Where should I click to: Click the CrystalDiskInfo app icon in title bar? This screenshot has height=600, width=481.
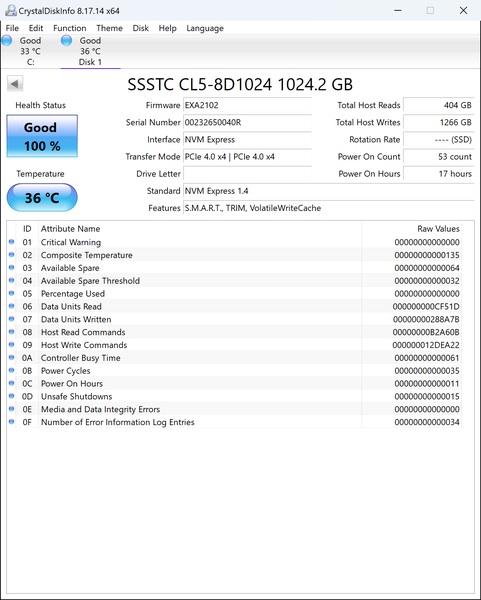coord(11,10)
